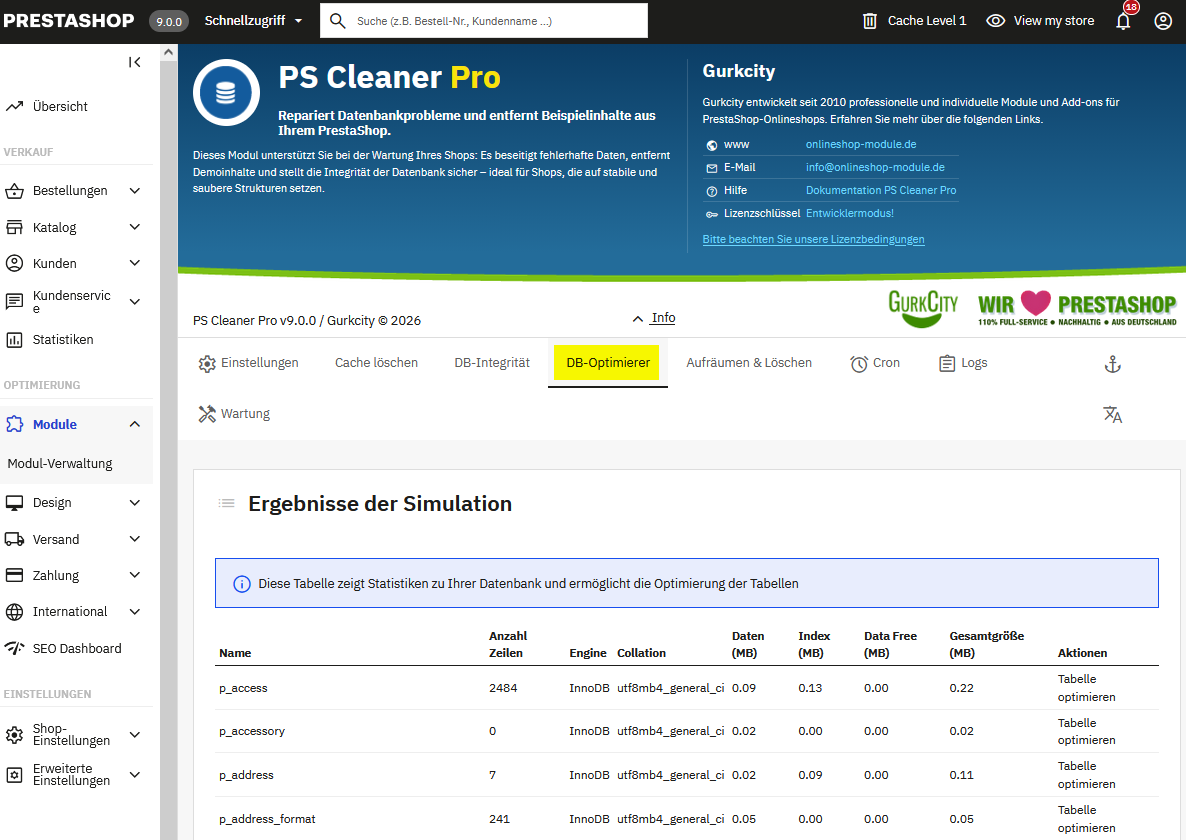This screenshot has height=840, width=1186.
Task: Optimize the p_access table
Action: [1086, 688]
